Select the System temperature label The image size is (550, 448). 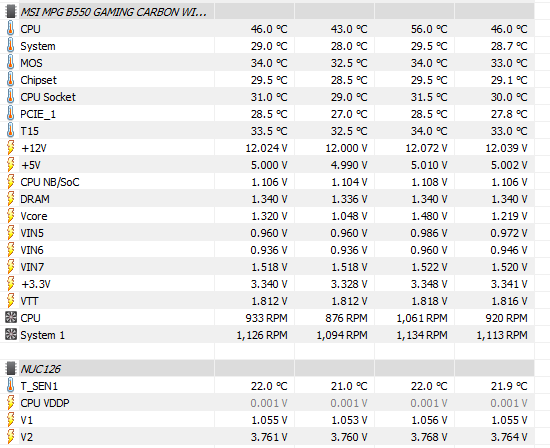point(38,46)
